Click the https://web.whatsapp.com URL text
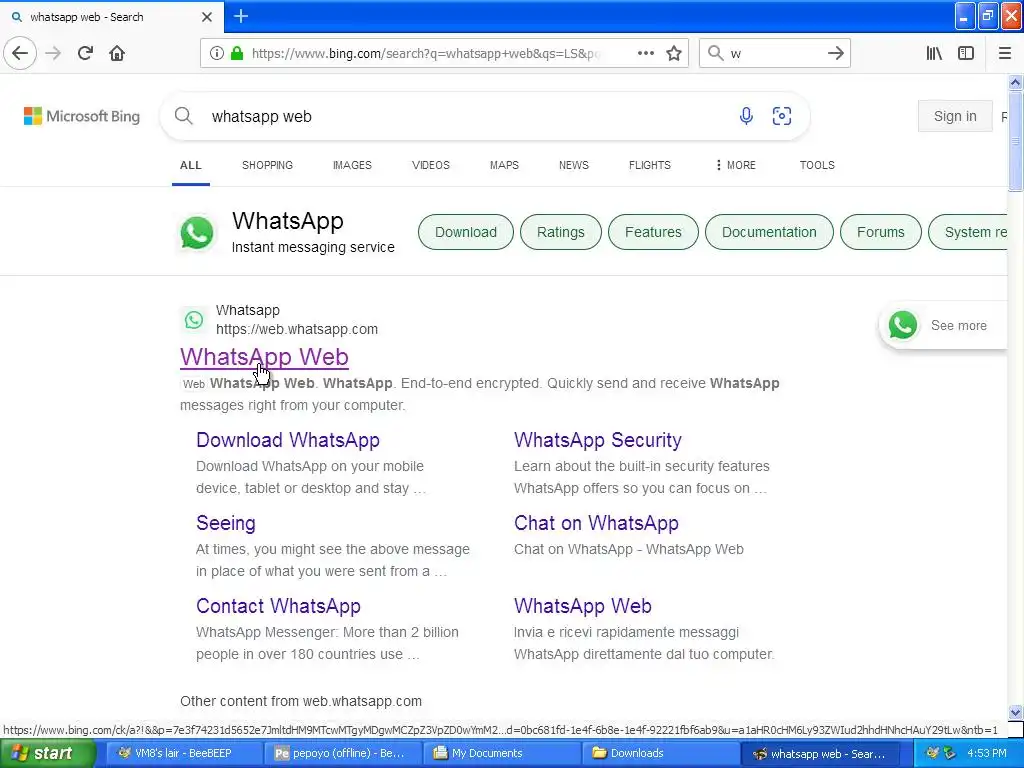The width and height of the screenshot is (1024, 768). pyautogui.click(x=297, y=329)
